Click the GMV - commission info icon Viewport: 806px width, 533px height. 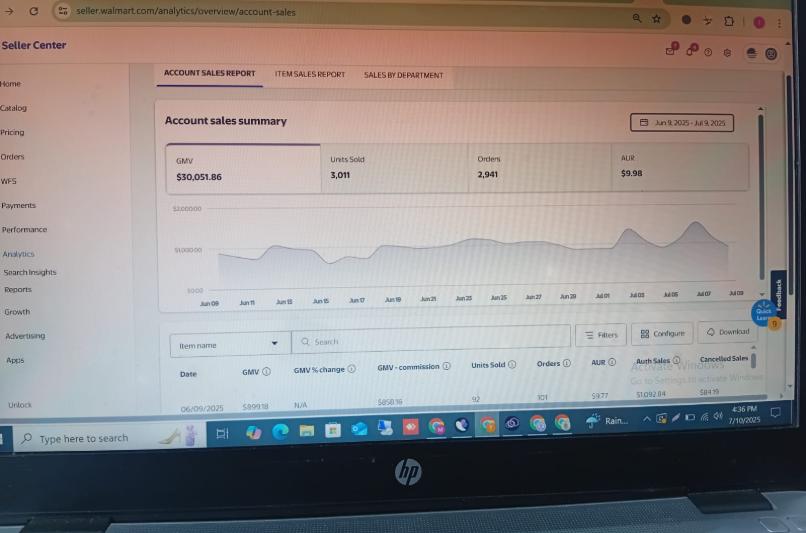[447, 366]
